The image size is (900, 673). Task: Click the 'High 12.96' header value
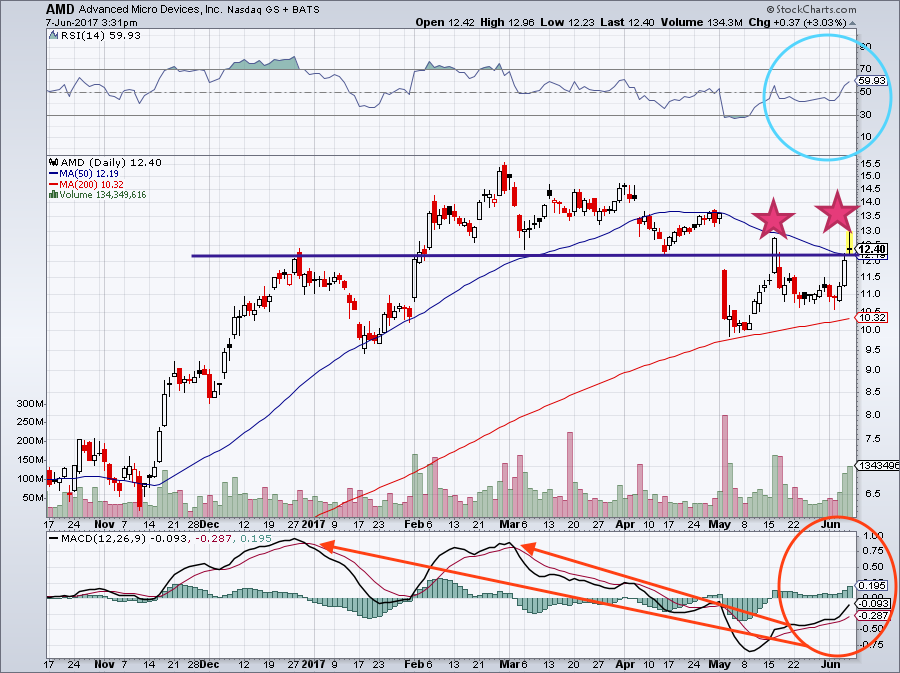tap(507, 22)
